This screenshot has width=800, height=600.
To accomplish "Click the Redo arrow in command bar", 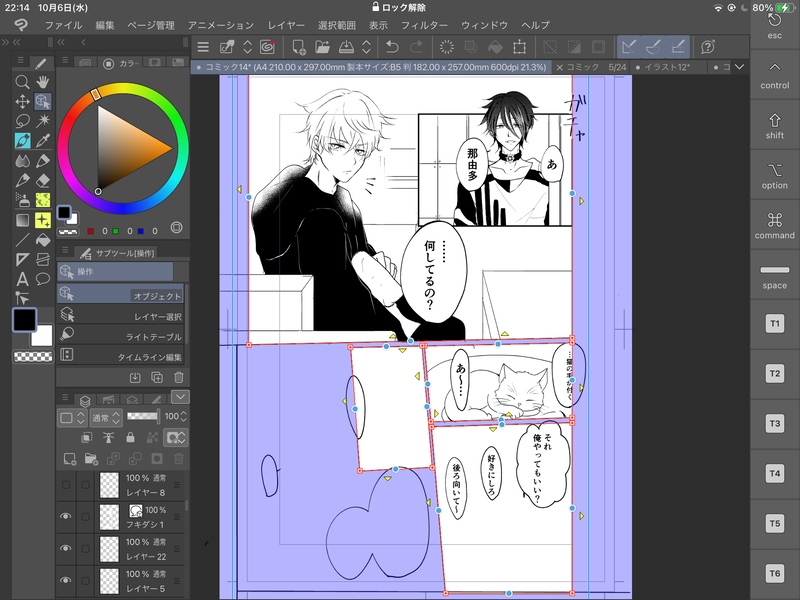I will coord(416,47).
